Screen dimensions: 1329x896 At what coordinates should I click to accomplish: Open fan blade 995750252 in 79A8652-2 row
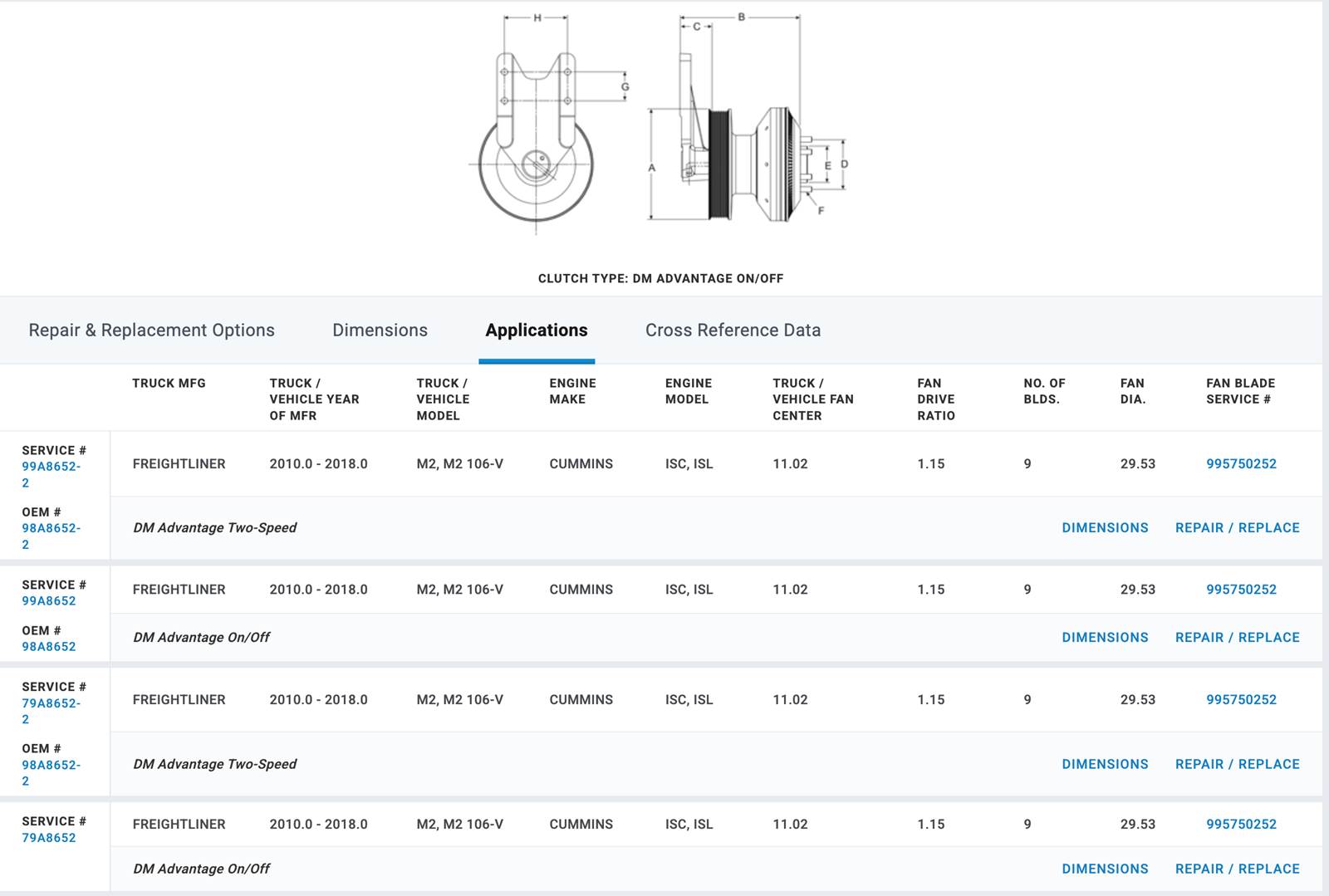point(1241,699)
